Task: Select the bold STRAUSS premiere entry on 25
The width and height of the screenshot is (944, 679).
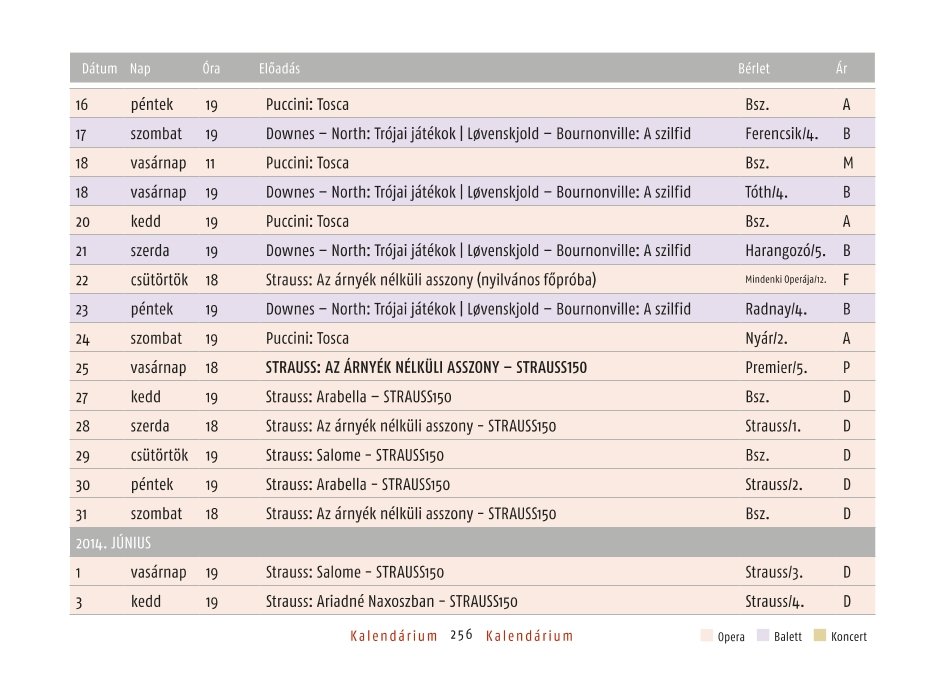Action: (426, 368)
